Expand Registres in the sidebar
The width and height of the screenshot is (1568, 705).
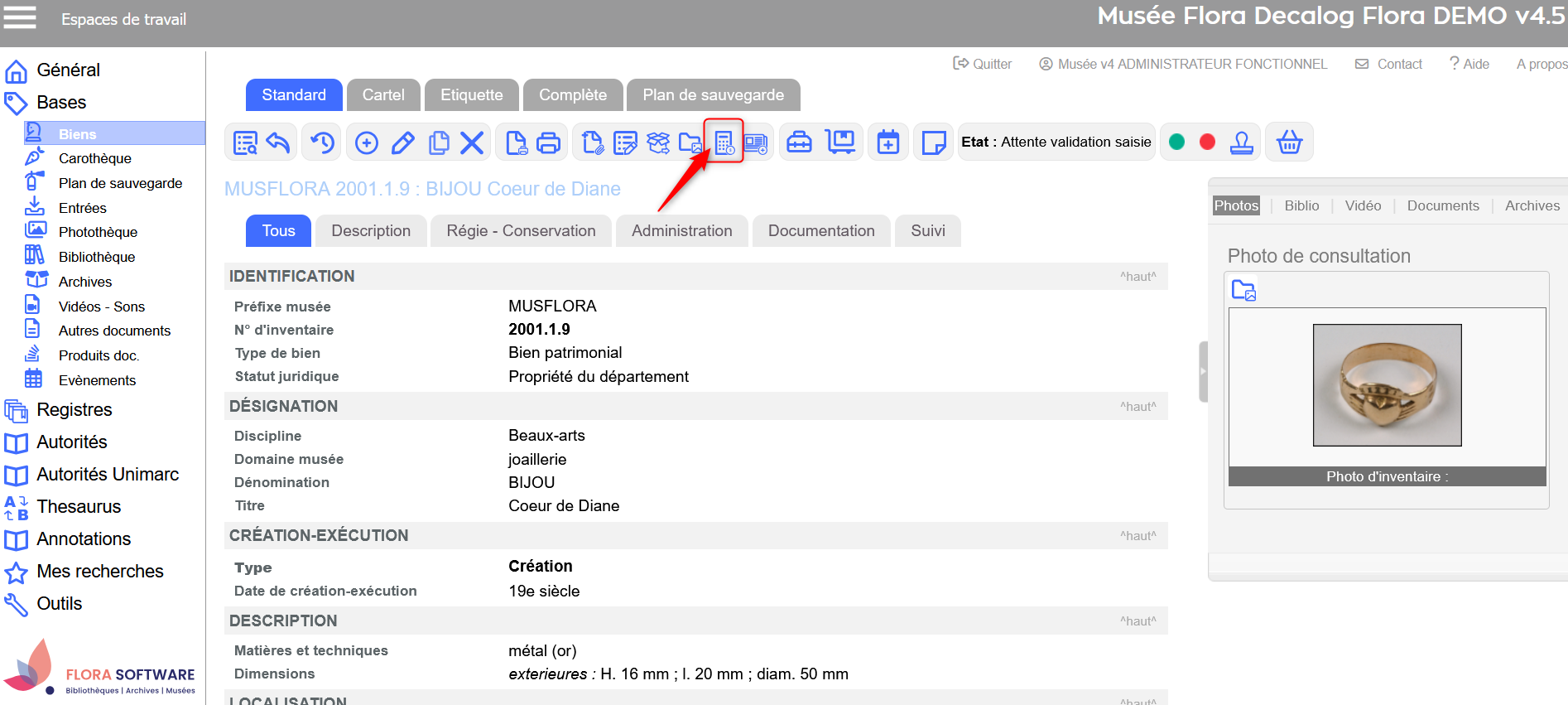pos(75,409)
